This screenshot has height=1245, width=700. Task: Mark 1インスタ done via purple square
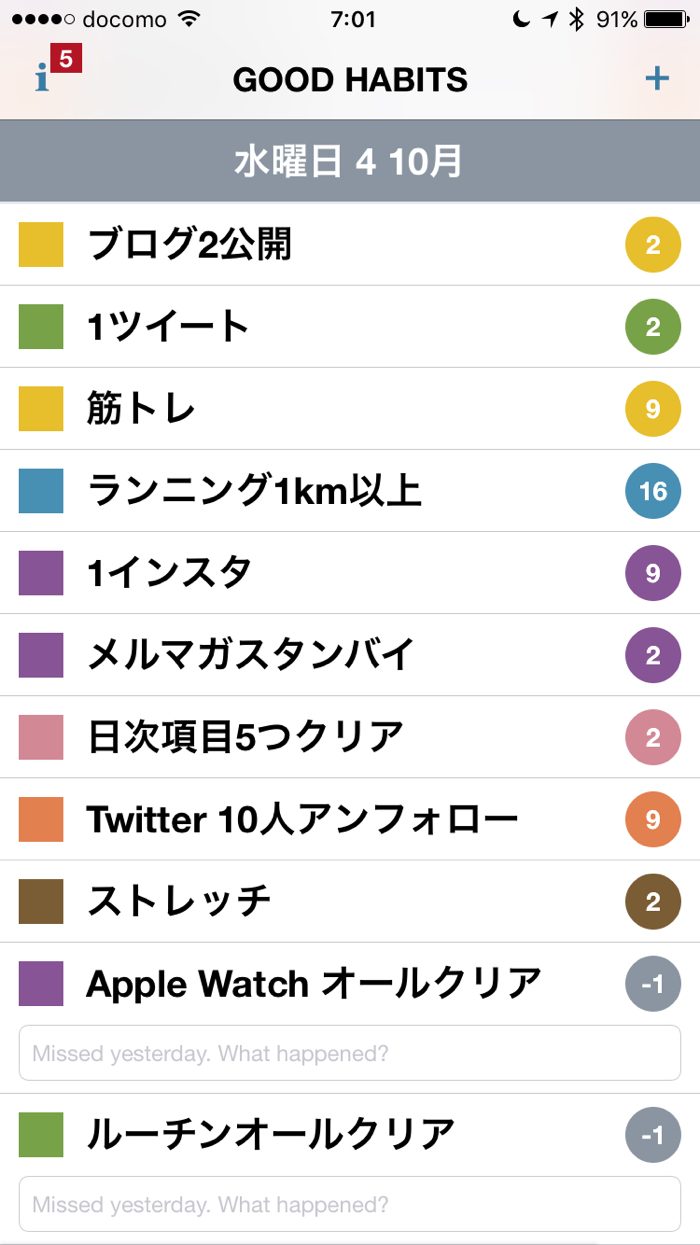(x=41, y=573)
